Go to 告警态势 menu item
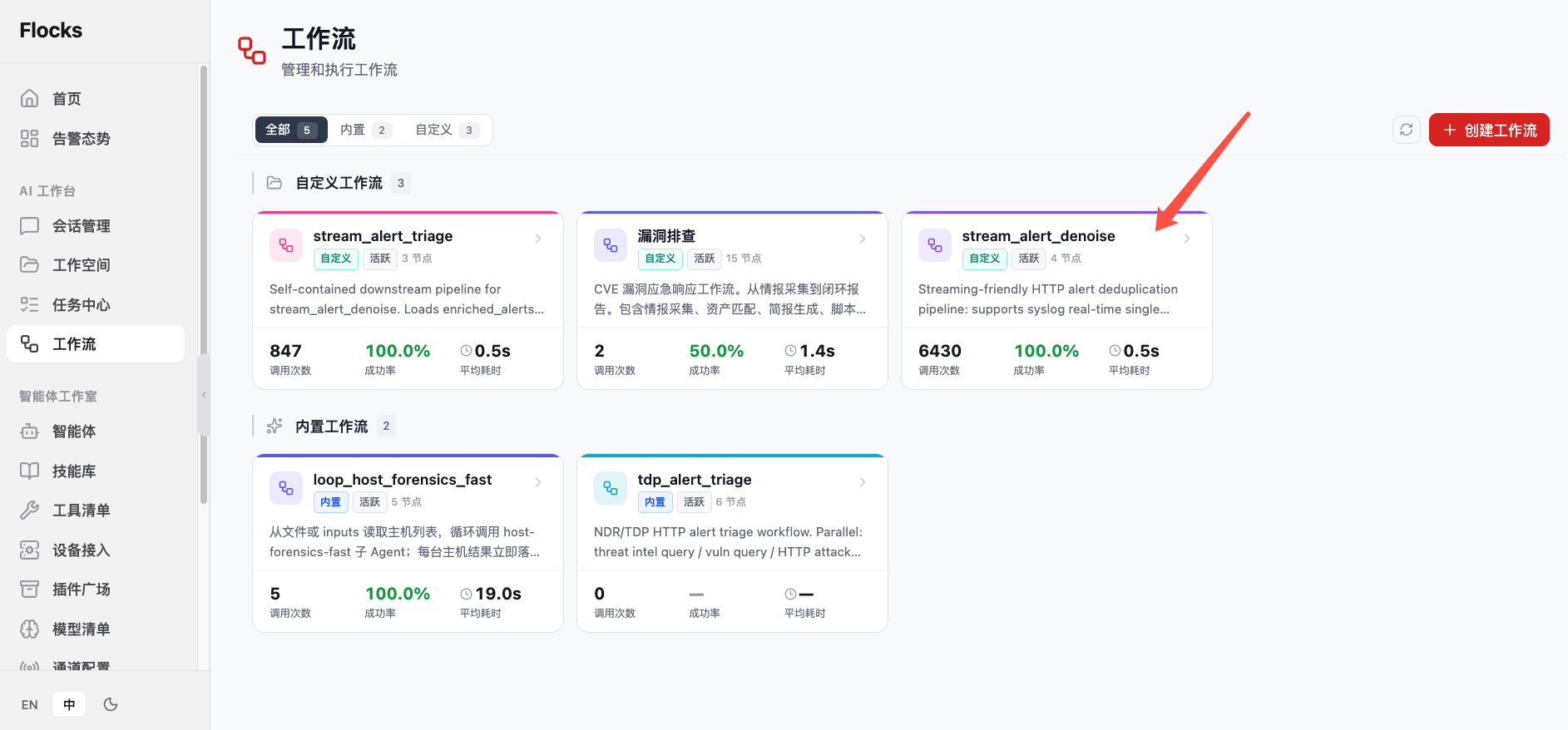1568x730 pixels. click(96, 139)
